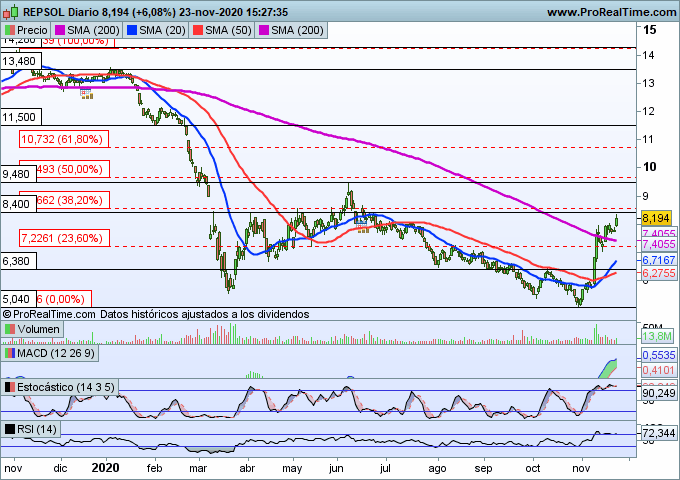The width and height of the screenshot is (680, 480).
Task: Select the 0,4101 MACD signal value tag
Action: [x=658, y=370]
